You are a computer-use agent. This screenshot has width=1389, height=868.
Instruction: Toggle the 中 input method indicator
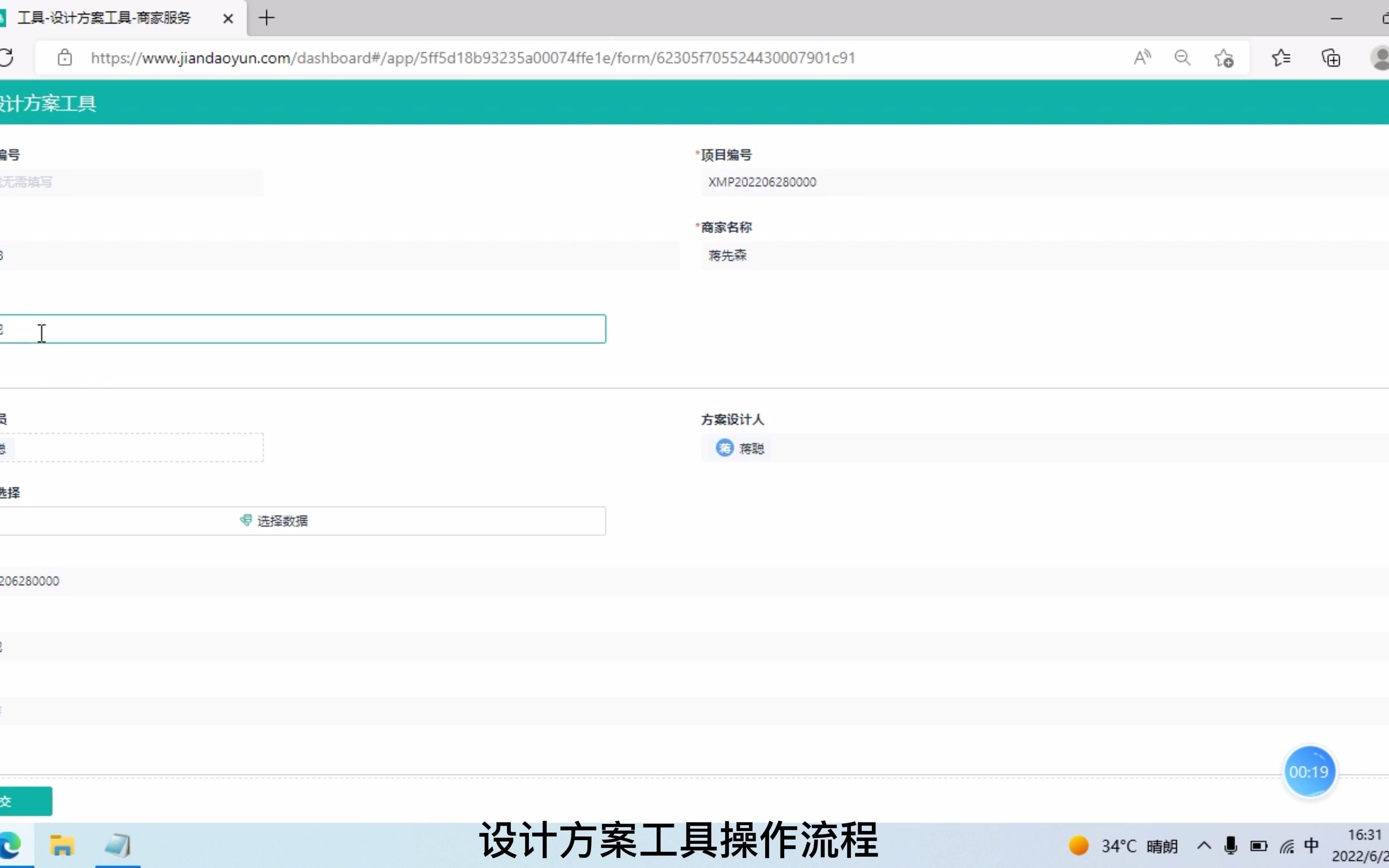coord(1311,845)
